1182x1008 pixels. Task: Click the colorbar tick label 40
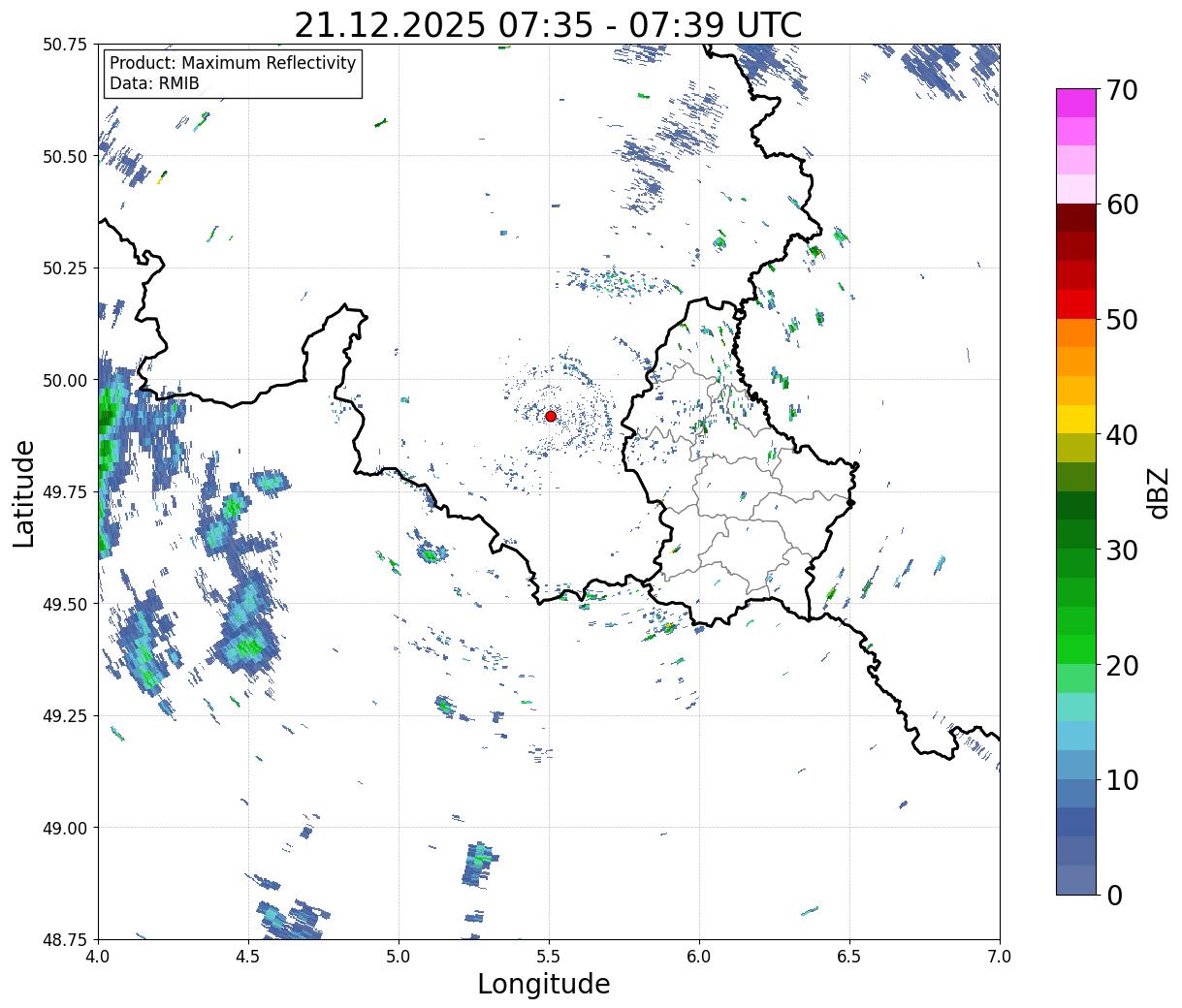[x=1122, y=434]
